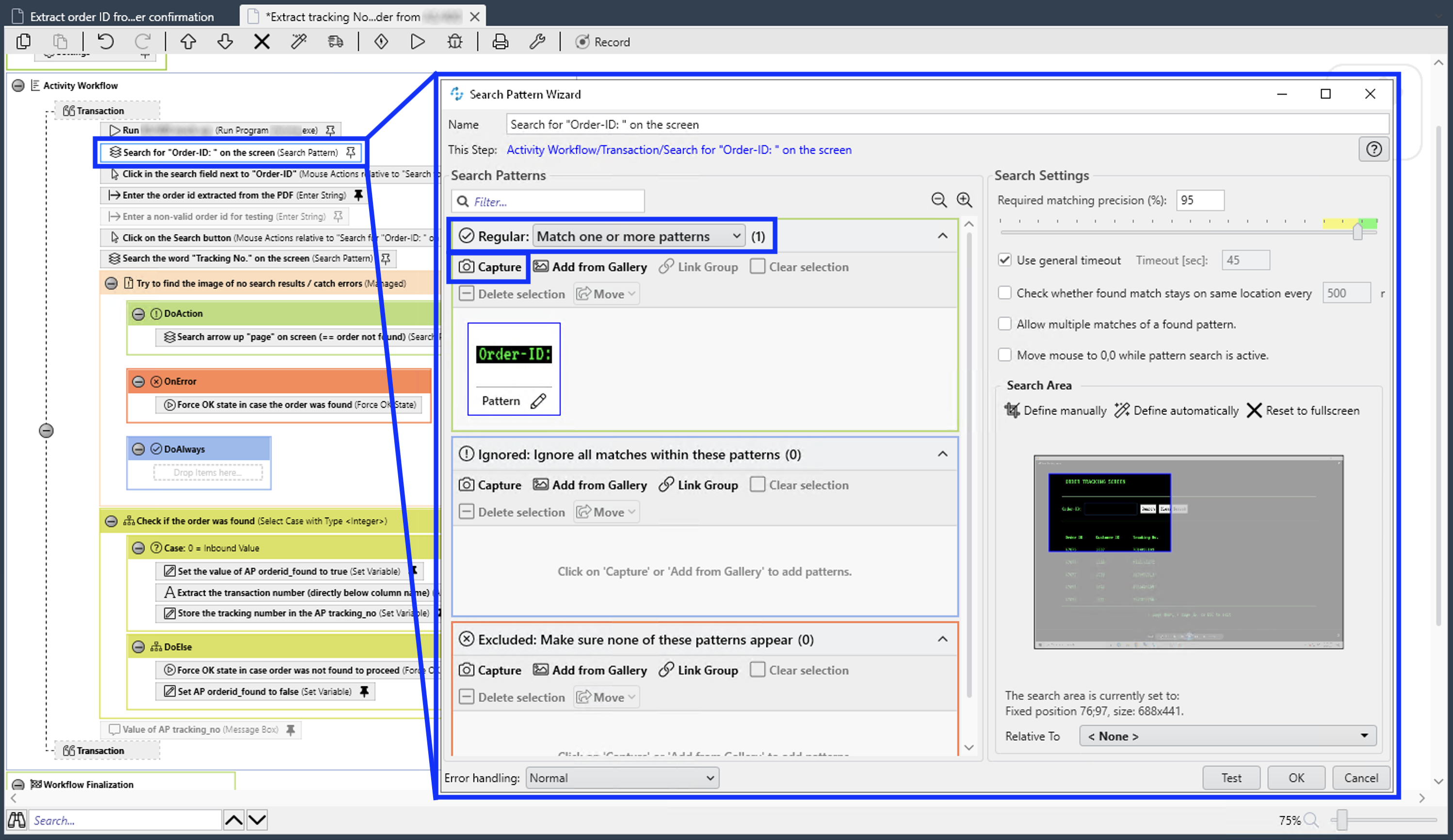Click the delete X icon in toolbar

262,42
